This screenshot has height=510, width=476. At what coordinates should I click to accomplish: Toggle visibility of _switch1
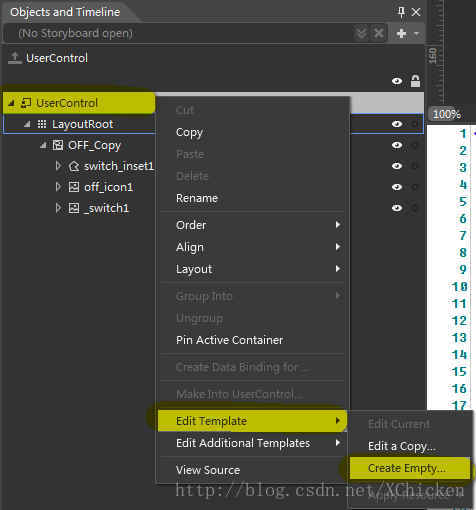pyautogui.click(x=397, y=208)
